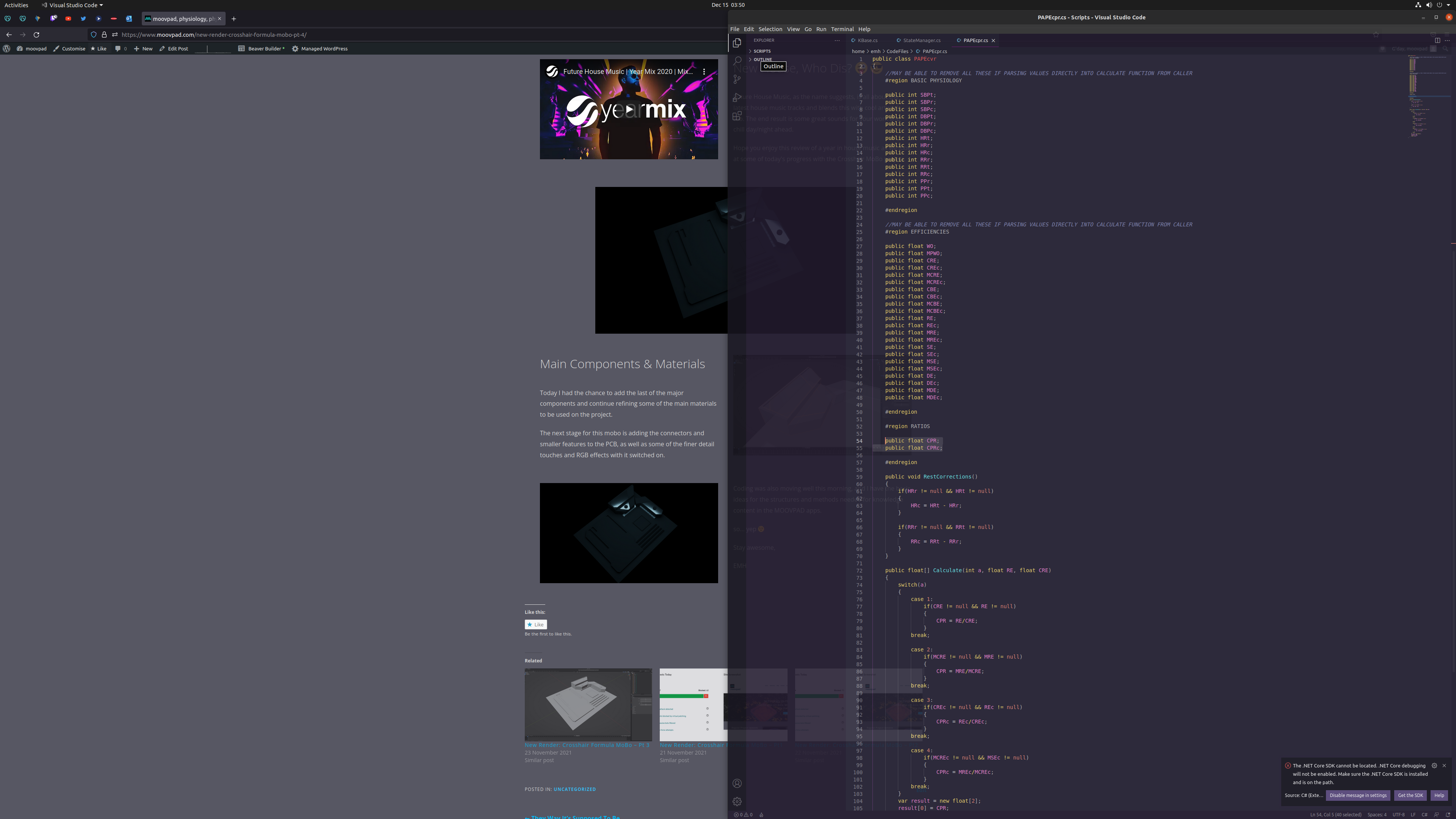Click Disable message in settings button
The height and width of the screenshot is (819, 1456).
click(x=1358, y=795)
